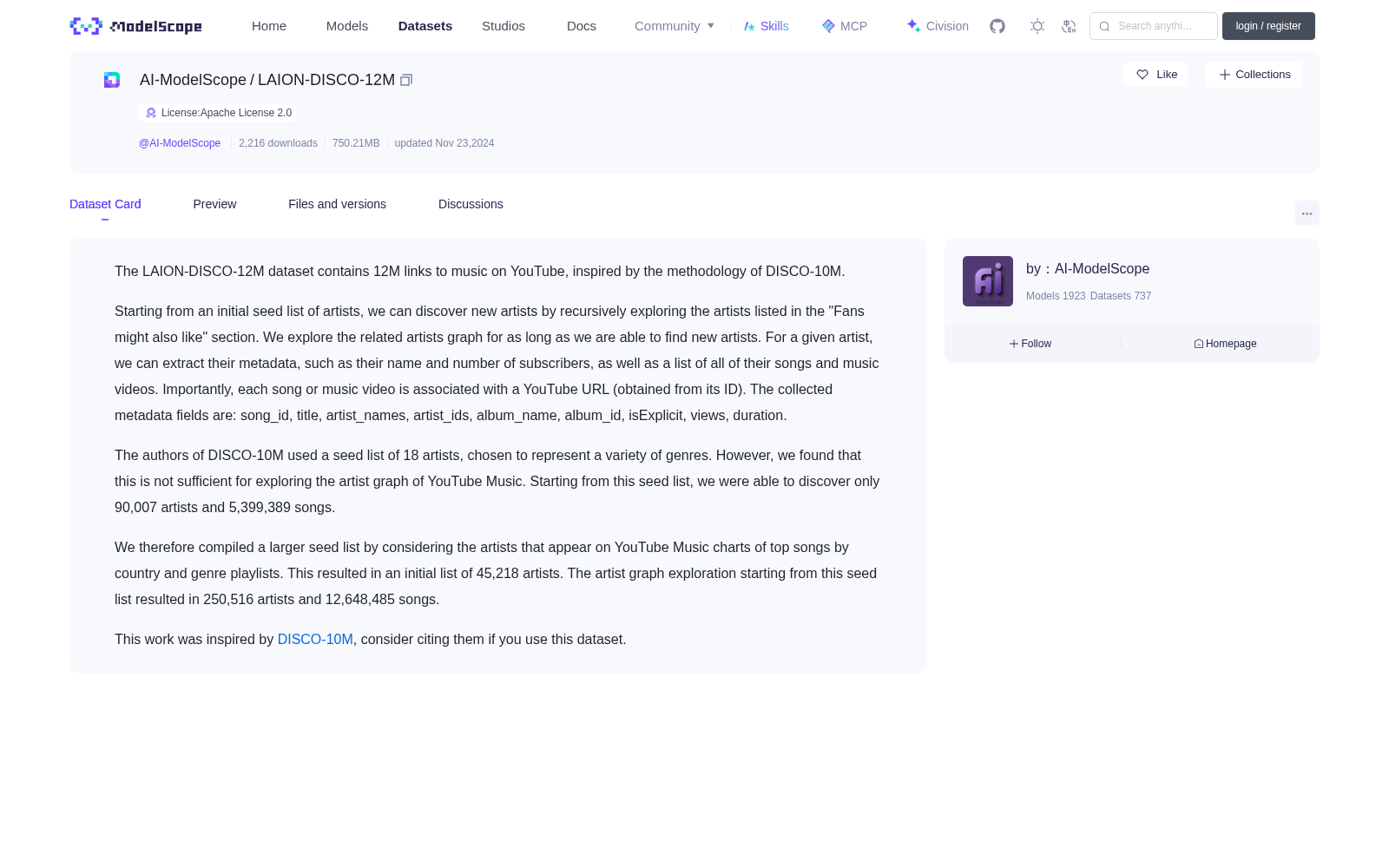Switch to Files and versions tab
This screenshot has height=868, width=1389.
click(x=337, y=204)
